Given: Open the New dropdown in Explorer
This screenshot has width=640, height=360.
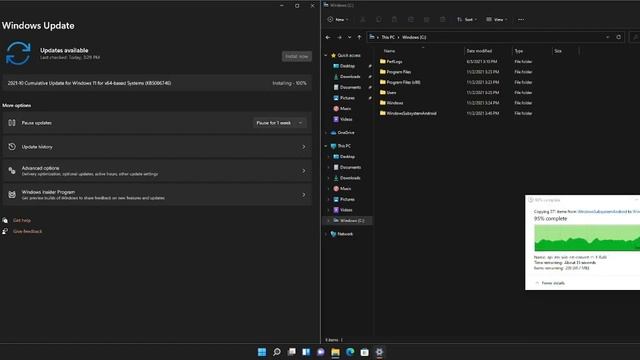Looking at the screenshot, I should [x=338, y=20].
